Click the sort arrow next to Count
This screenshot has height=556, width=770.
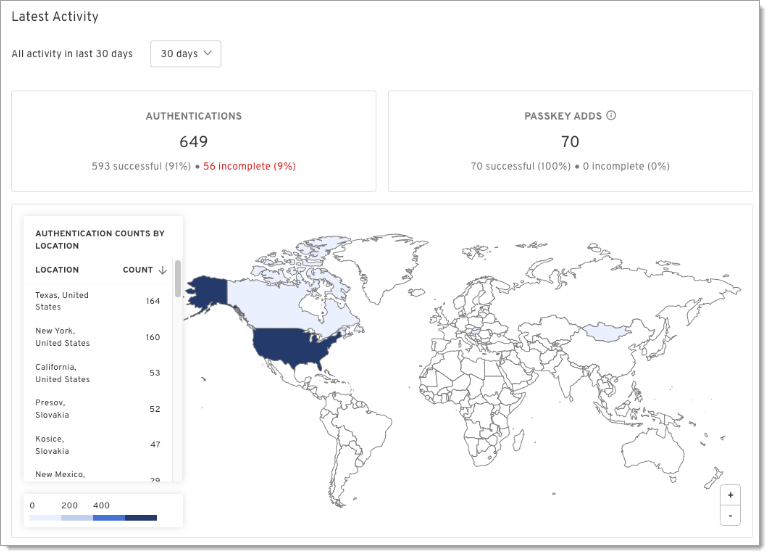[162, 270]
